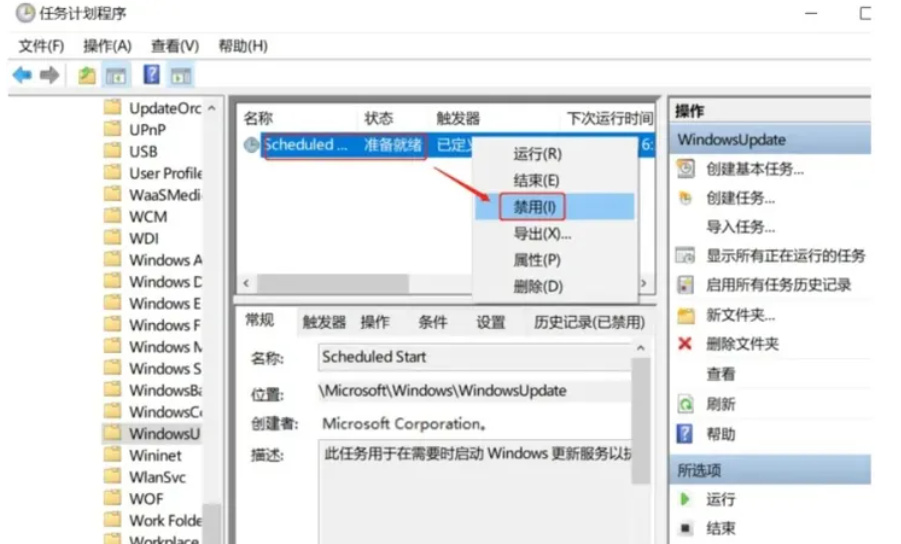
Task: Open the 帮助(H) menu
Action: [x=243, y=46]
